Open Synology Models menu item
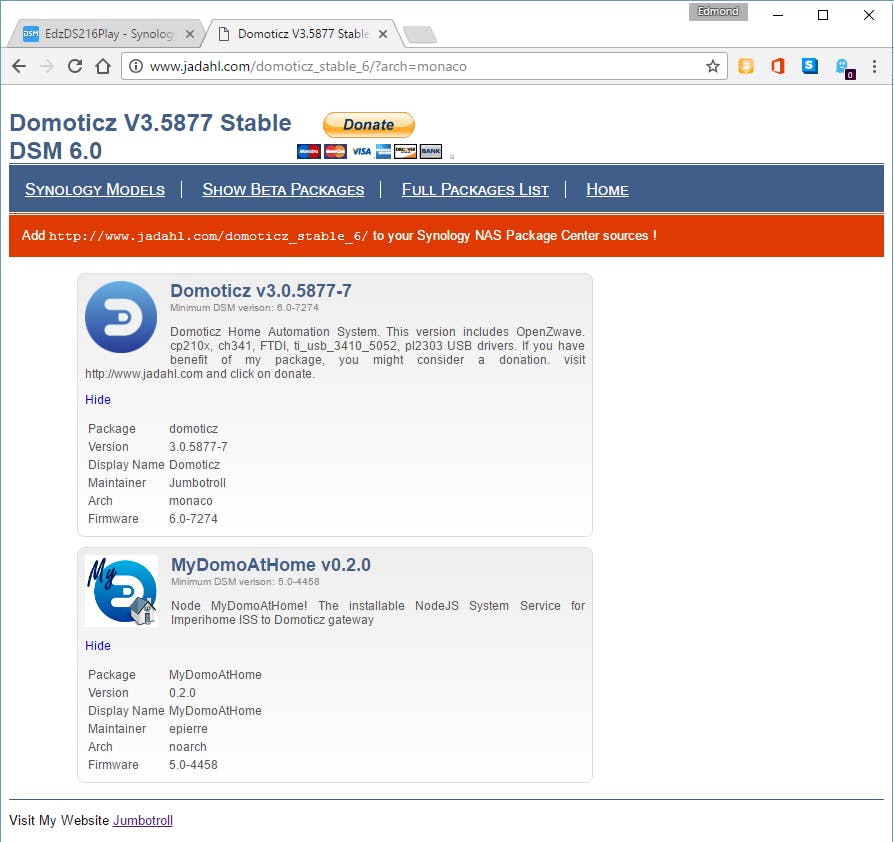The height and width of the screenshot is (842, 894). pos(95,190)
